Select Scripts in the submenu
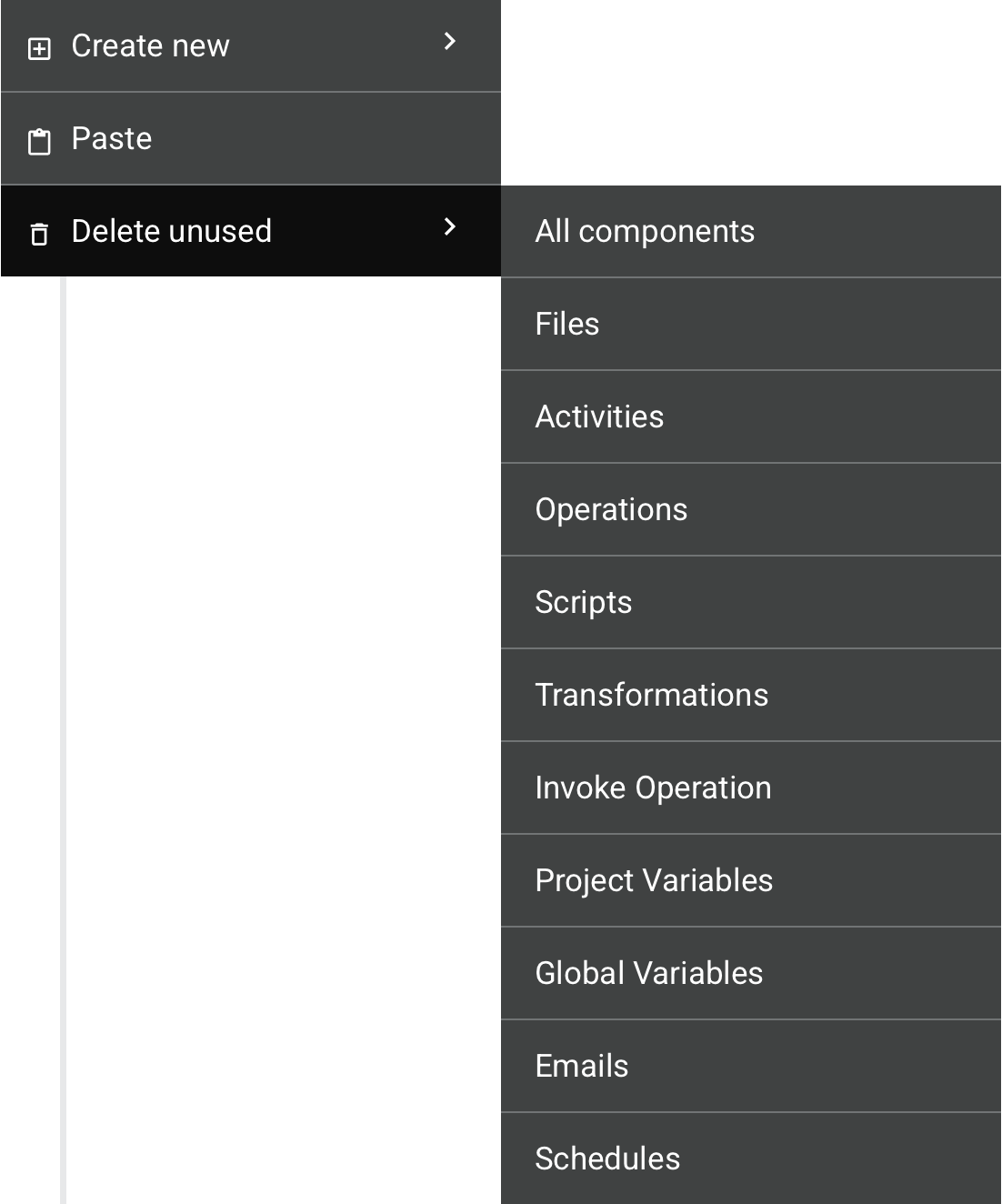Viewport: 1002px width, 1204px height. pos(583,603)
